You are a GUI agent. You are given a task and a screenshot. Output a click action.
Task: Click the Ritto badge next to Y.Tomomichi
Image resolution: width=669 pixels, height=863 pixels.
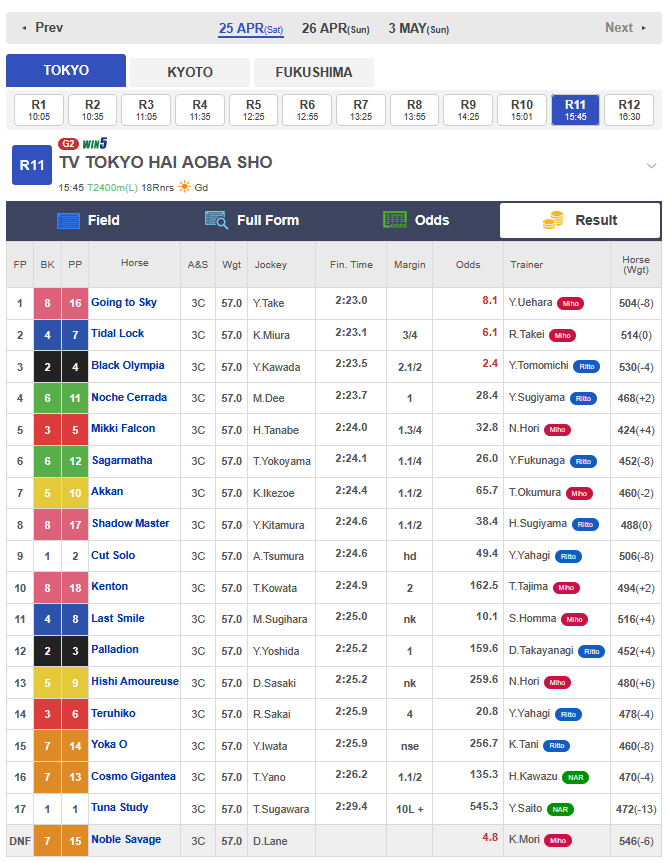(586, 367)
